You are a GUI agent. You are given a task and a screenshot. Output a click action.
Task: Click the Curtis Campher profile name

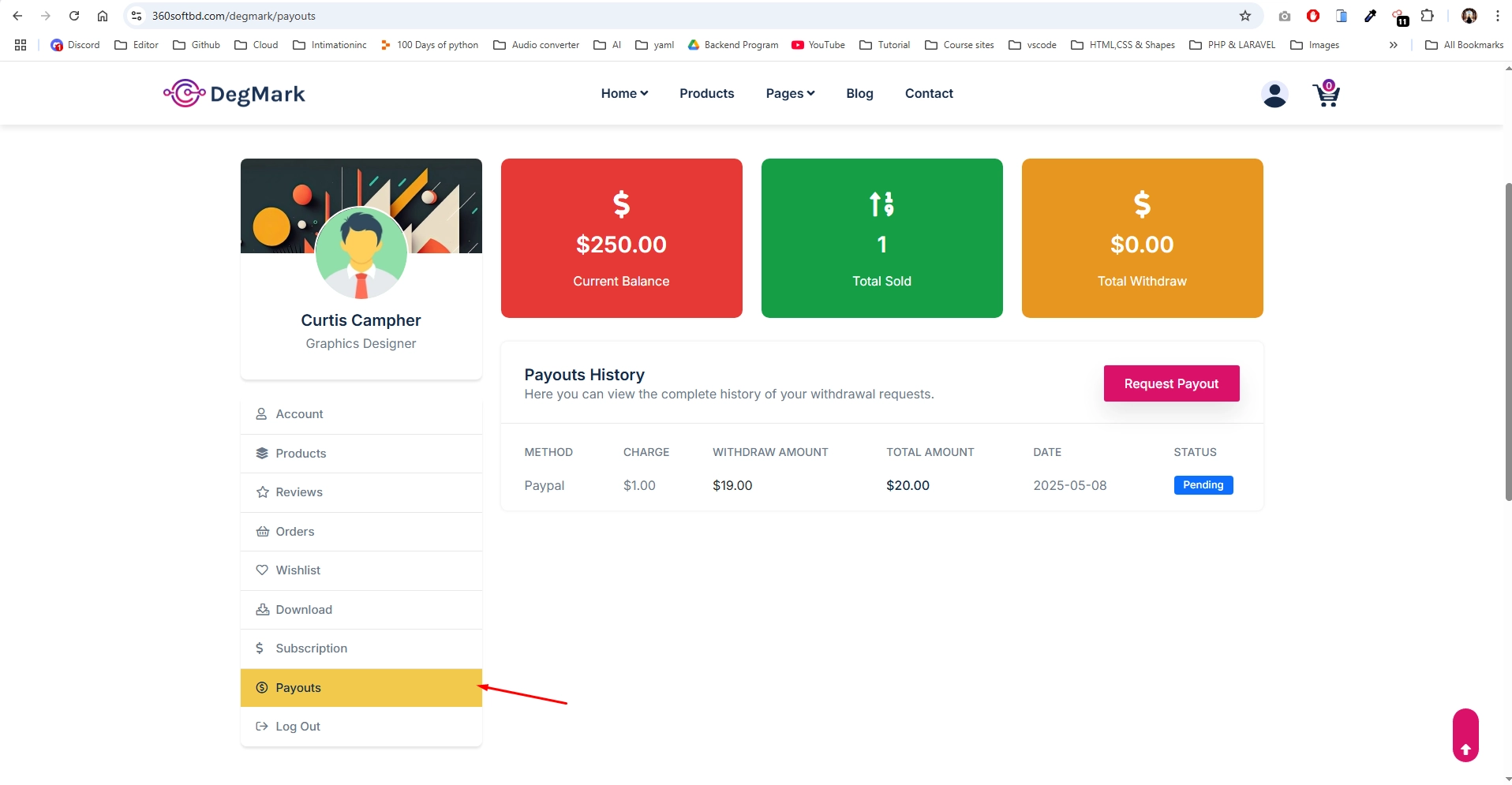[361, 320]
